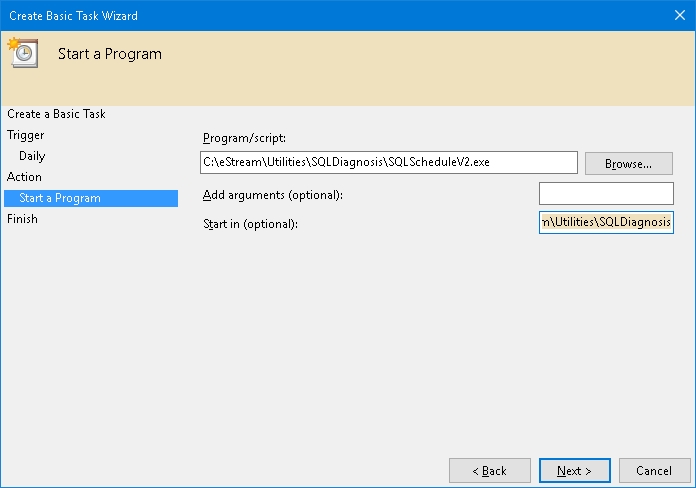Click the Start in (optional) text field
This screenshot has height=488, width=696.
(606, 222)
